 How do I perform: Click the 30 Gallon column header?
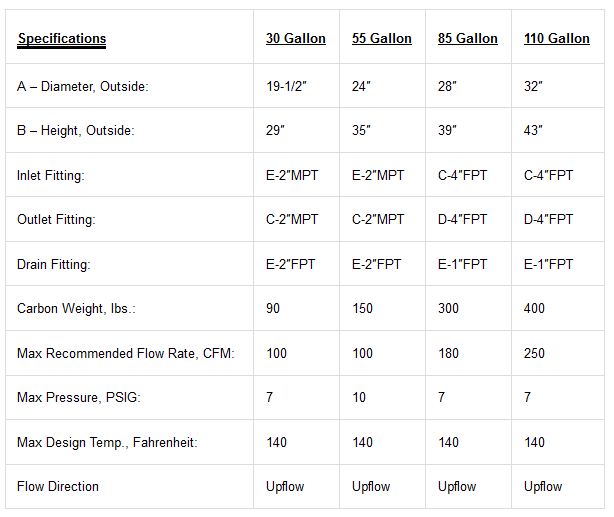pyautogui.click(x=295, y=39)
